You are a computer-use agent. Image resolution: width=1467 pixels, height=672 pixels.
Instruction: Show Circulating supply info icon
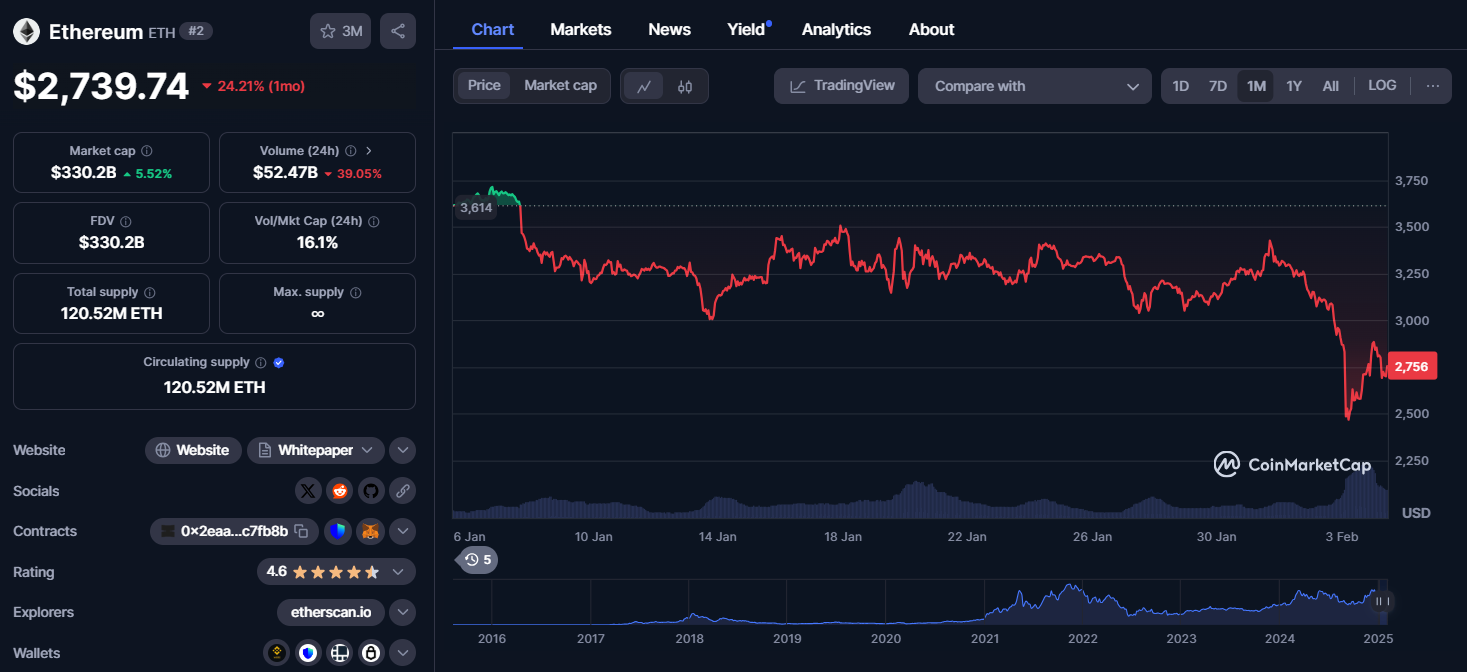(x=261, y=362)
